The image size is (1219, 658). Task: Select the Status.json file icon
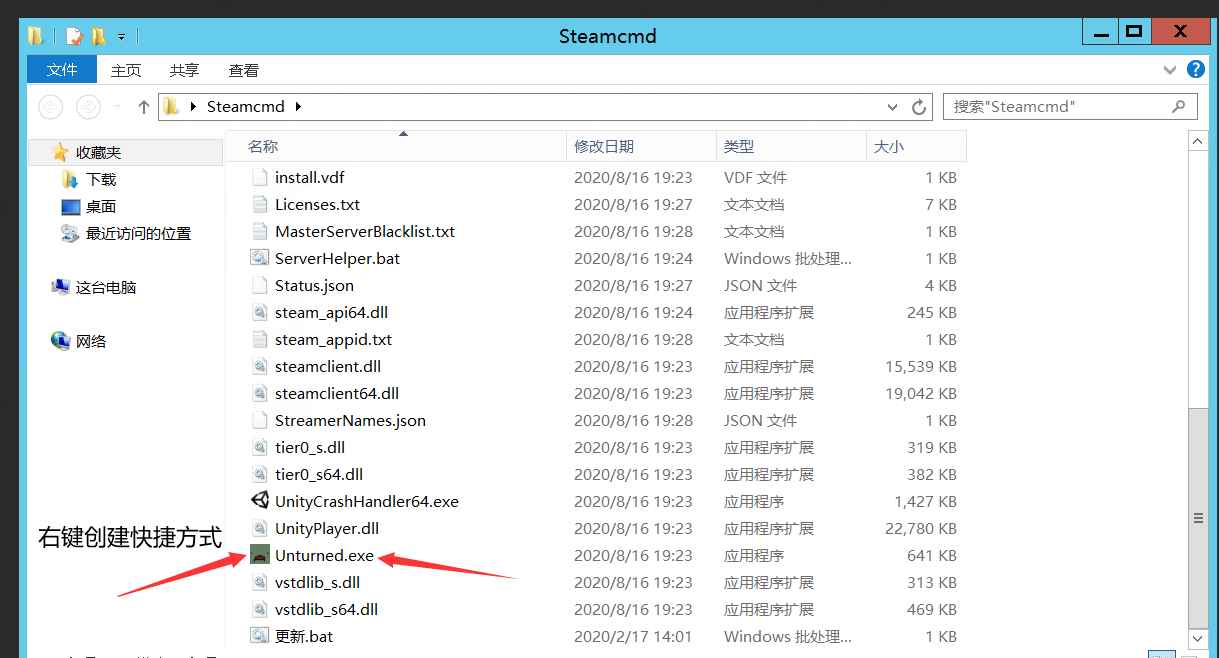point(260,286)
